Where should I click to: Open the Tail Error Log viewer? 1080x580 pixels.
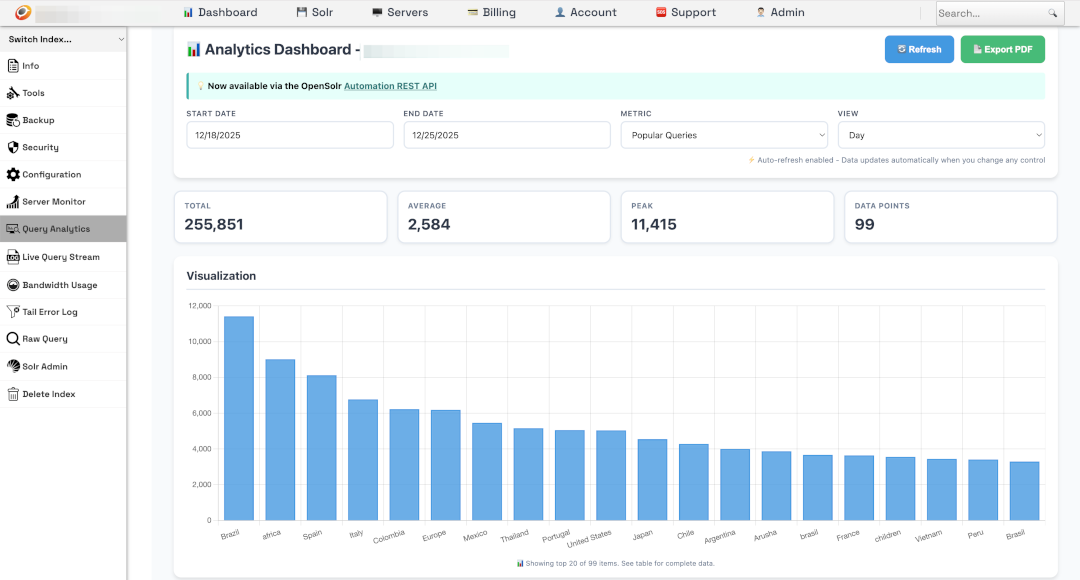tap(51, 311)
